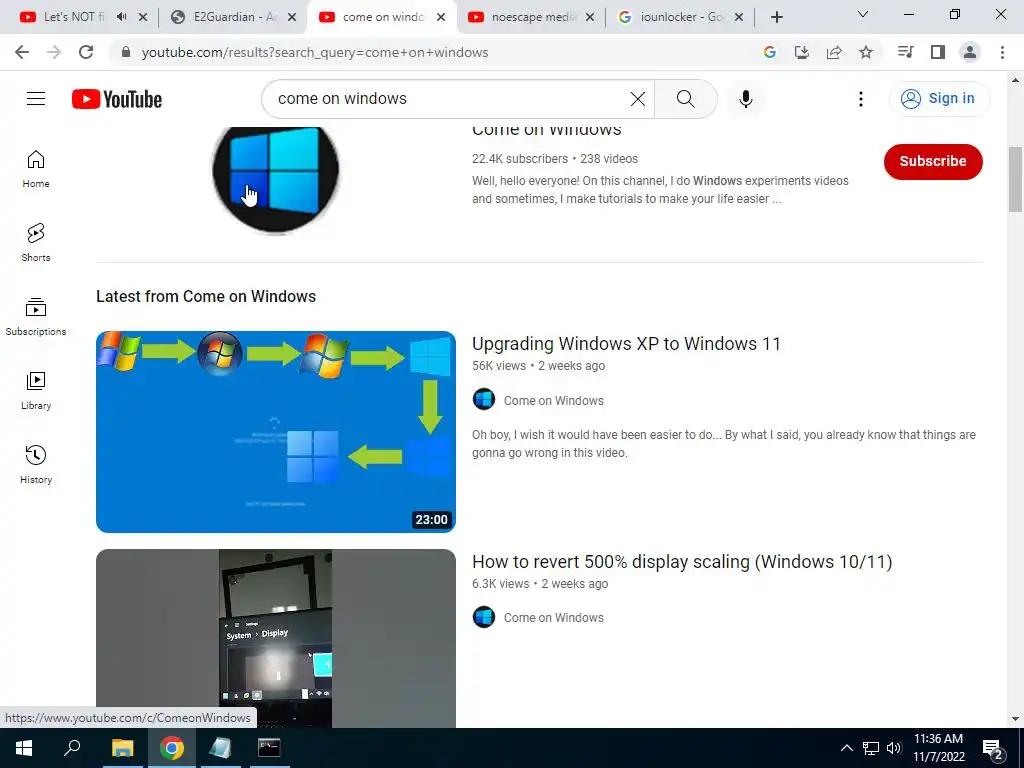Open Shorts in the sidebar
Viewport: 1024px width, 768px height.
(36, 243)
